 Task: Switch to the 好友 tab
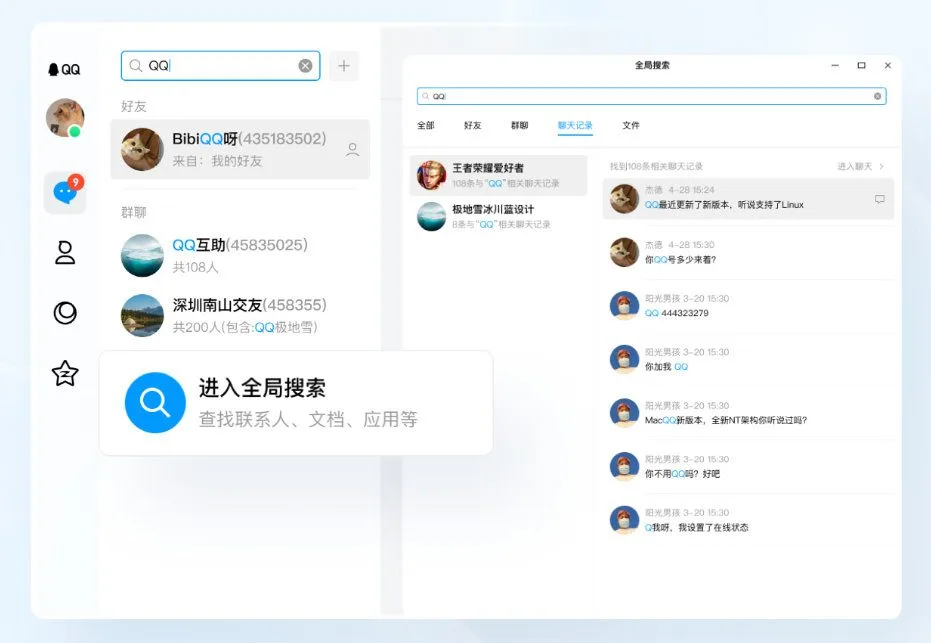pyautogui.click(x=473, y=126)
